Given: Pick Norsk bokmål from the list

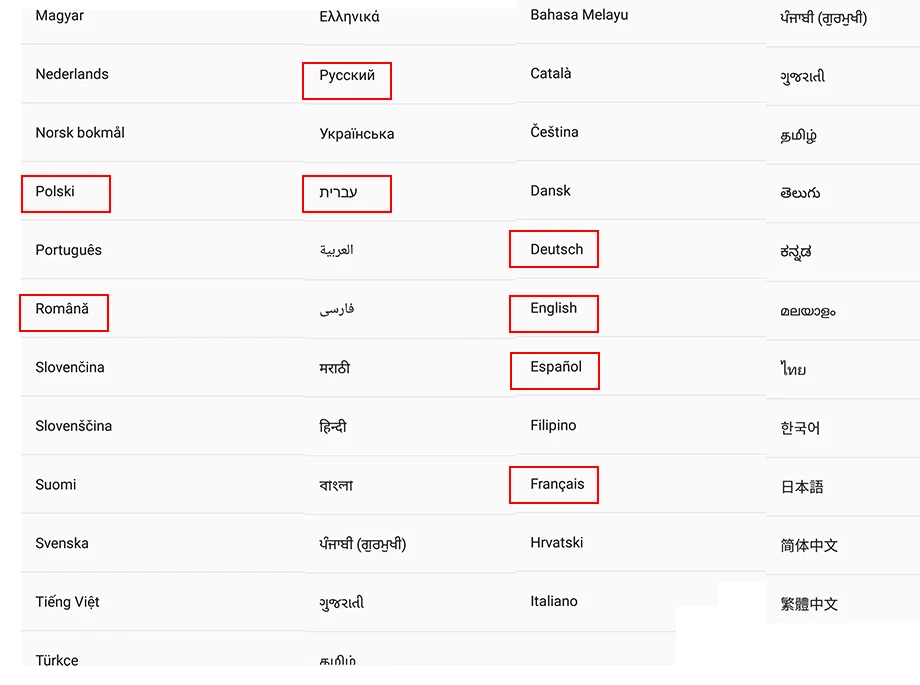Looking at the screenshot, I should pyautogui.click(x=80, y=133).
